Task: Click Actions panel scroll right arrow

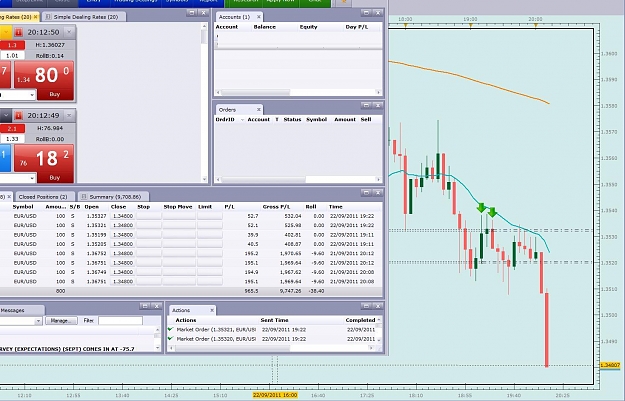Action: (x=371, y=348)
